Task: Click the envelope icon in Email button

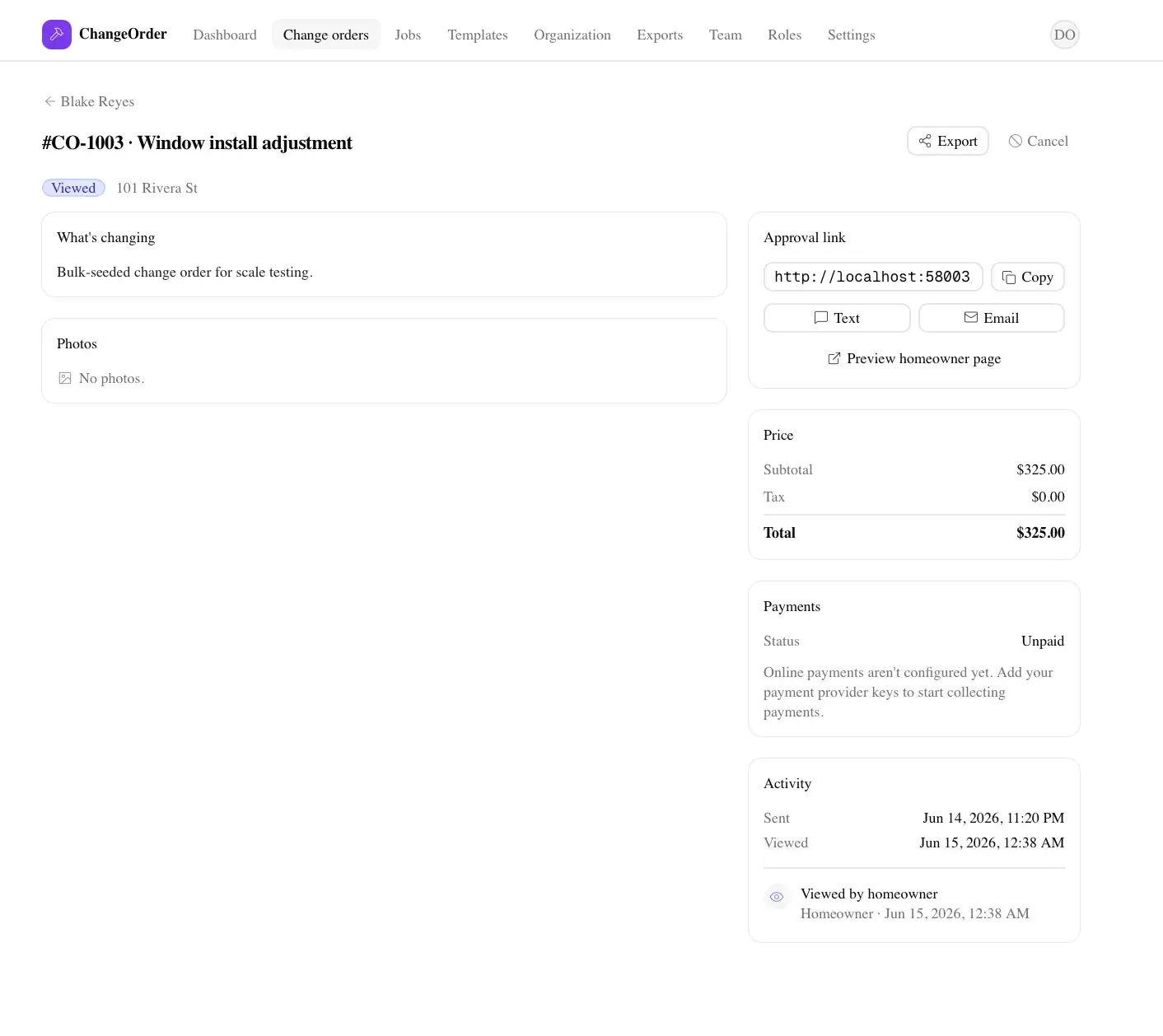Action: click(971, 318)
